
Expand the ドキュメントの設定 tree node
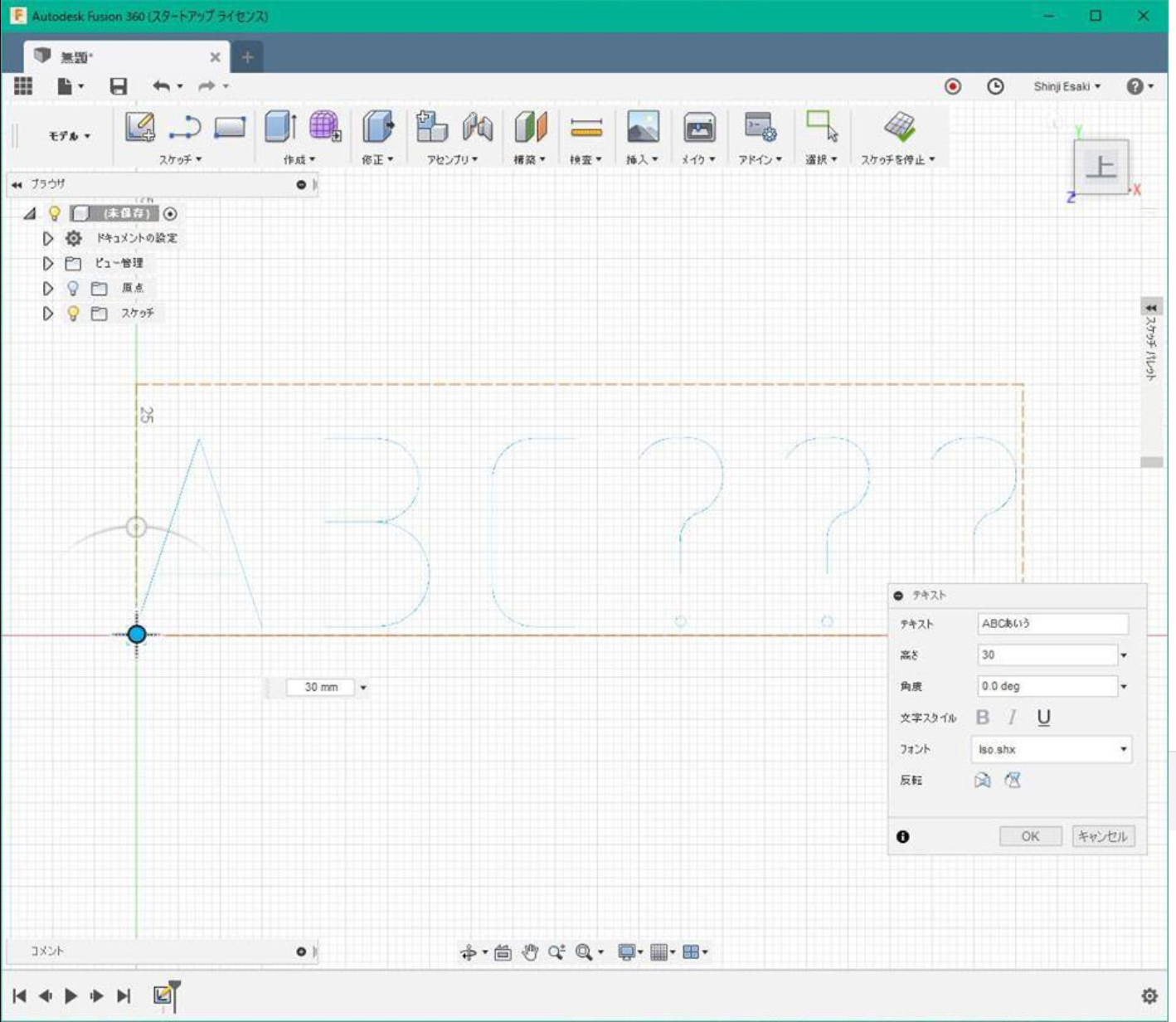click(48, 239)
